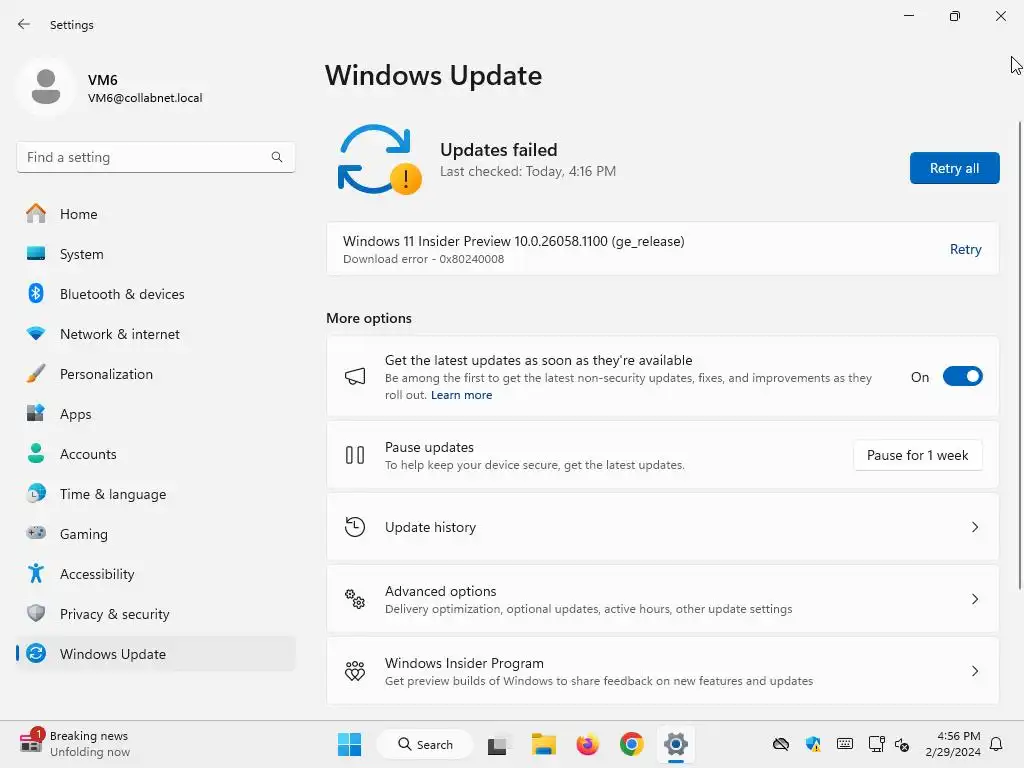The width and height of the screenshot is (1024, 768).
Task: Select Personalization in the sidebar
Action: 155,374
